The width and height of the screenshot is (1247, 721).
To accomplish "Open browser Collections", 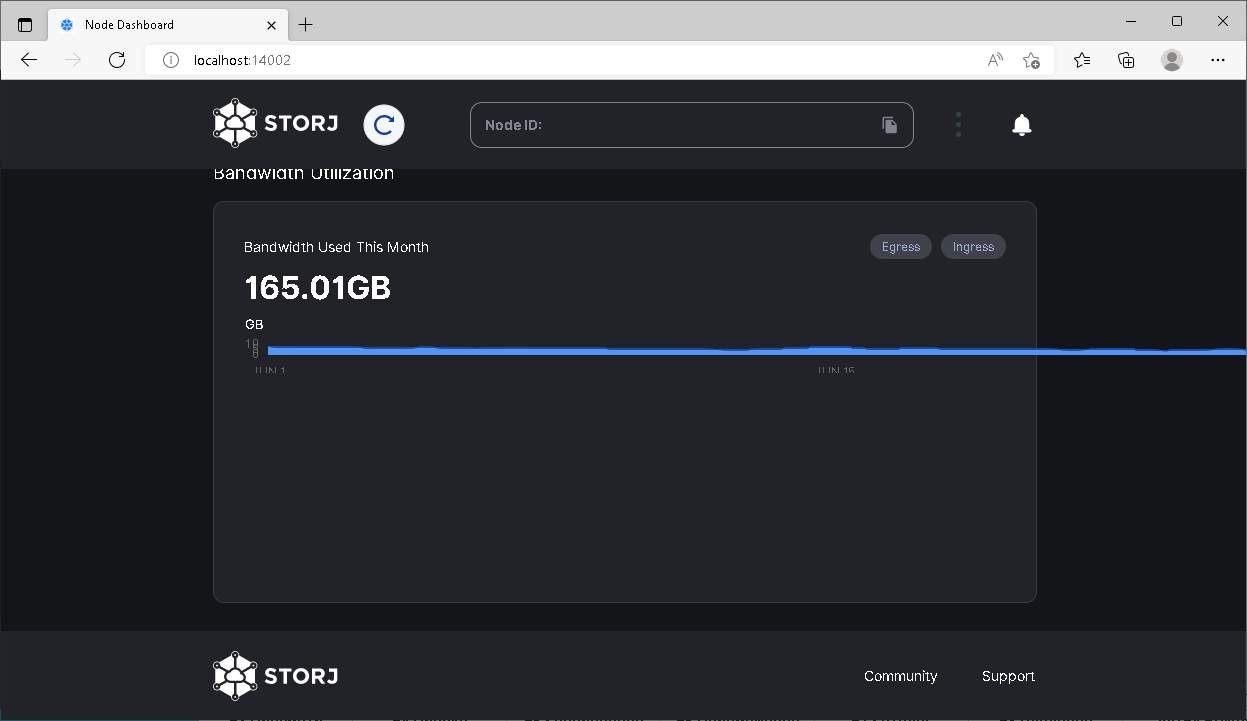I will point(1126,60).
